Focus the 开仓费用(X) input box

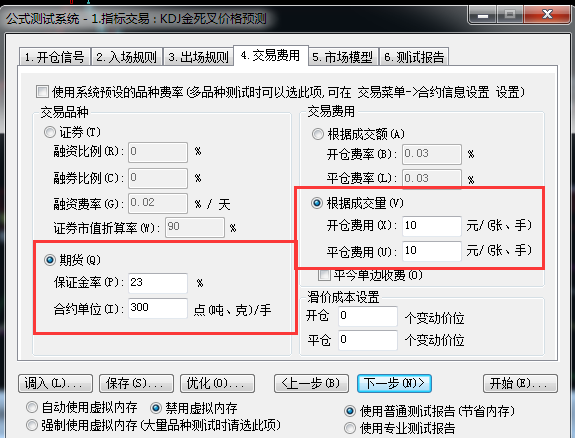point(432,226)
